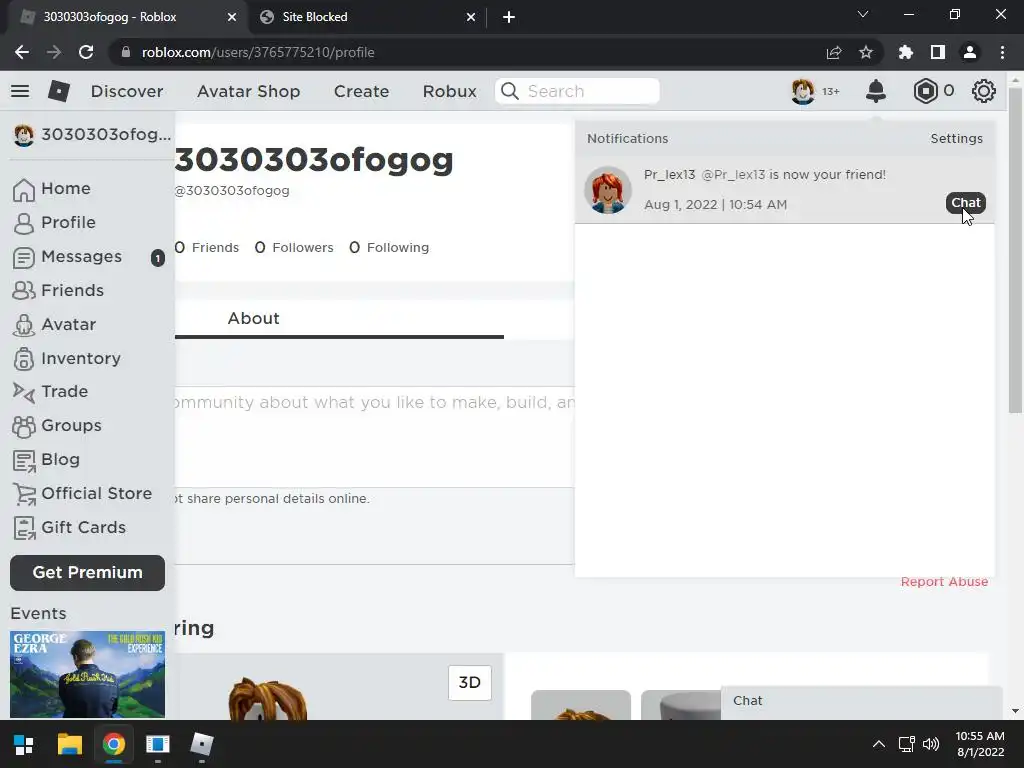
Task: Open the Chrome profile icon
Action: (970, 52)
